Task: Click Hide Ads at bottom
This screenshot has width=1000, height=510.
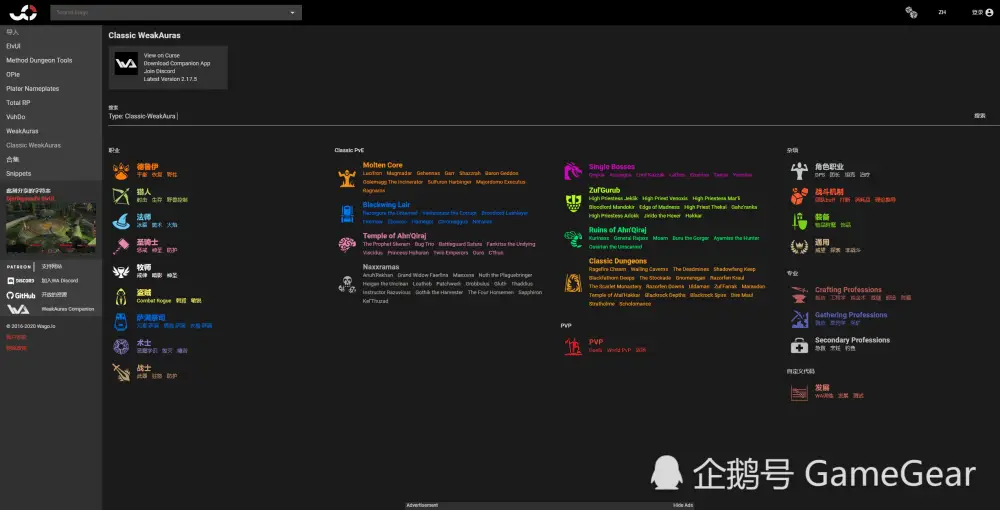Action: (683, 505)
